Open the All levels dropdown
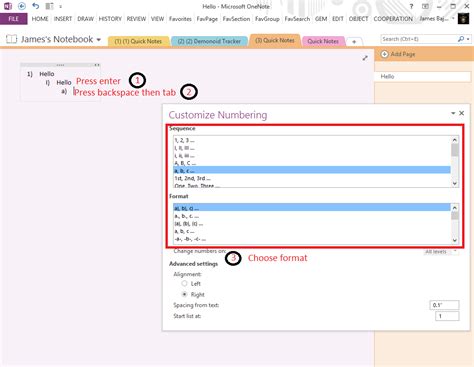474x367 pixels. [x=441, y=252]
